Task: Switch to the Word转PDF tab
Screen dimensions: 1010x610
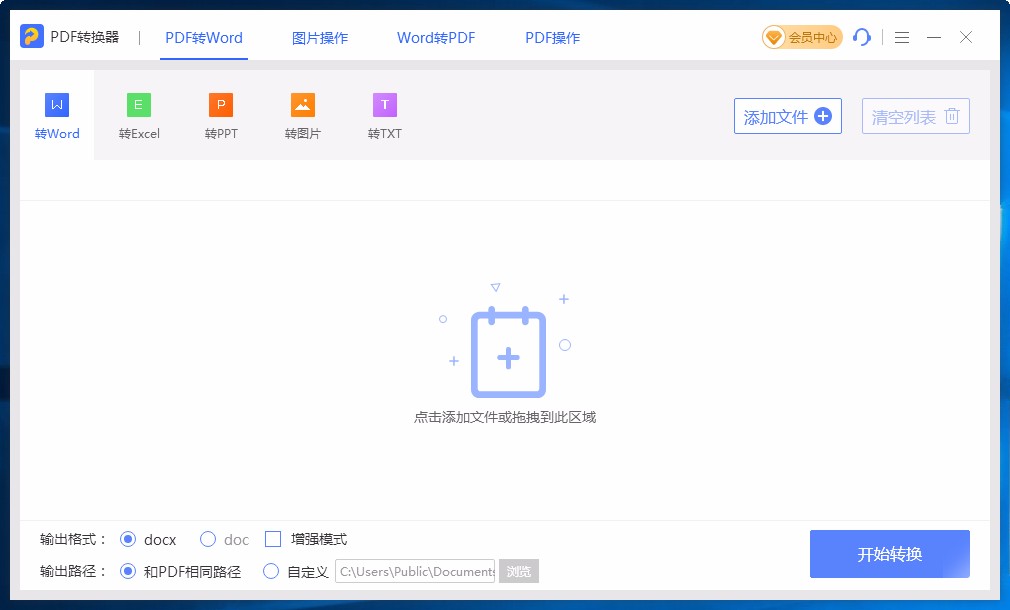Action: click(x=435, y=37)
